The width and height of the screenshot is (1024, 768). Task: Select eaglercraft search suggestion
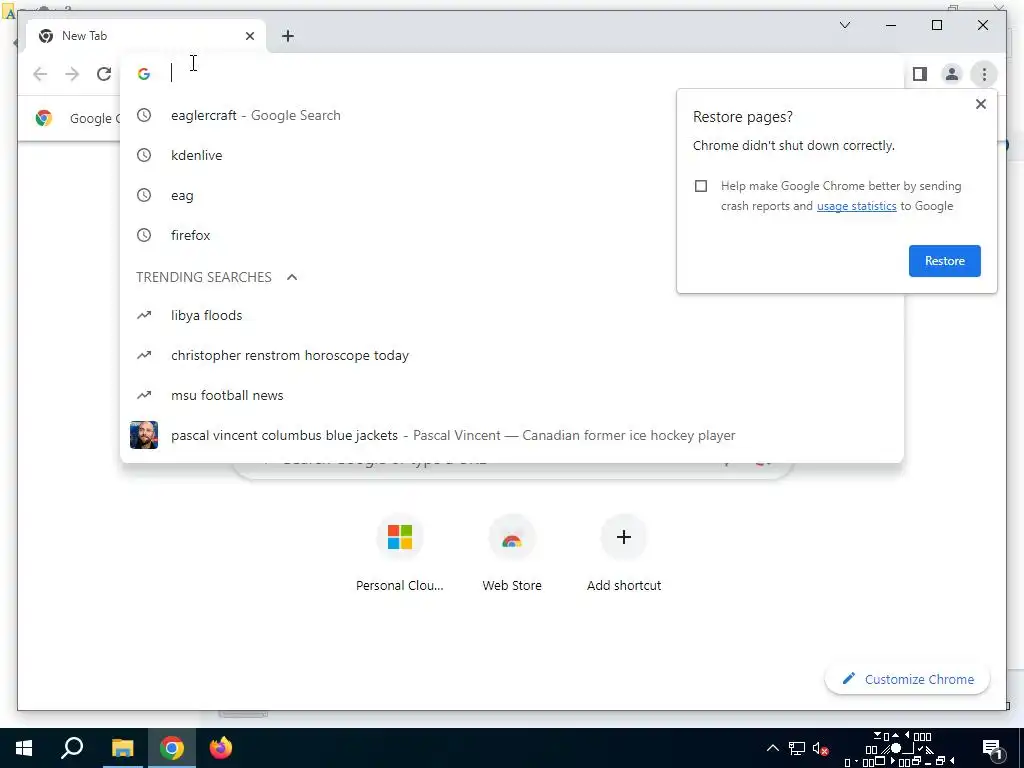click(512, 115)
